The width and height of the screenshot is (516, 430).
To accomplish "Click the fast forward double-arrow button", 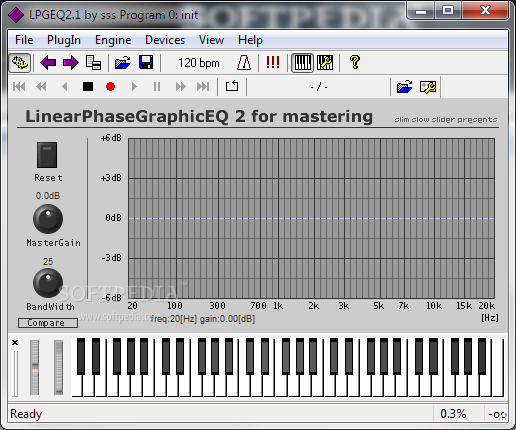I will click(180, 87).
